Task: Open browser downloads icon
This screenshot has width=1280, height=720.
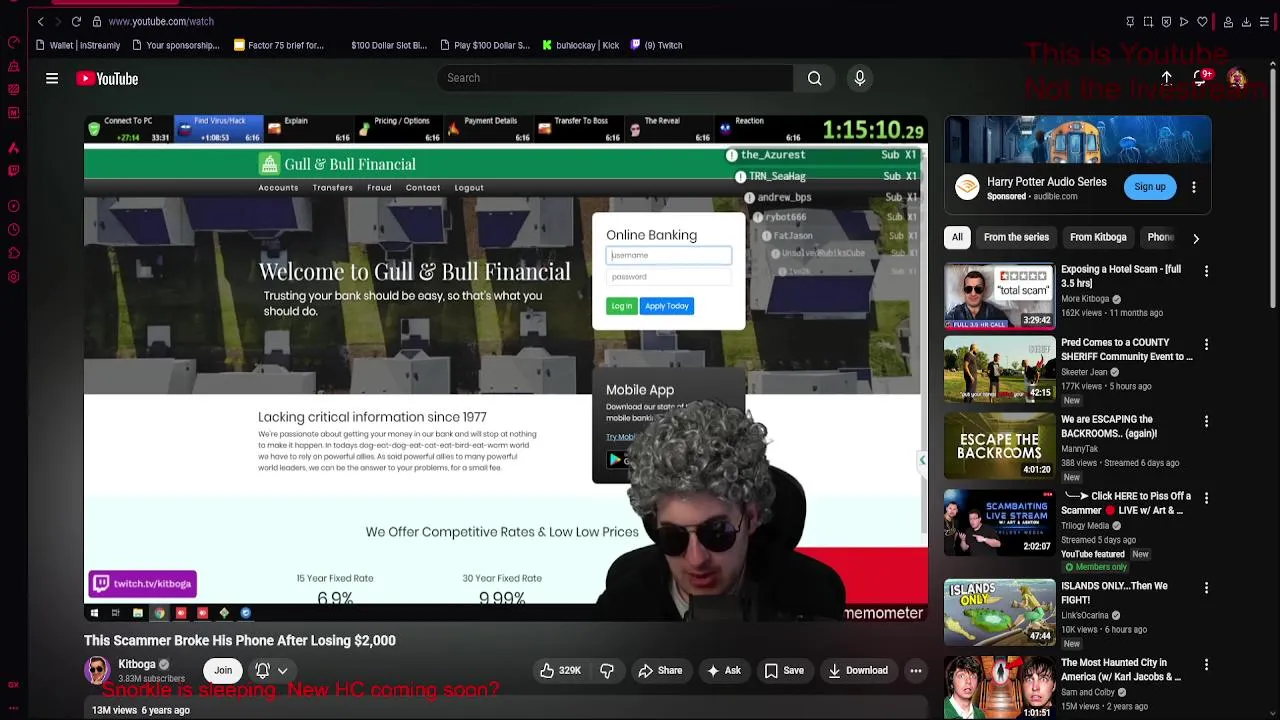Action: (1246, 22)
